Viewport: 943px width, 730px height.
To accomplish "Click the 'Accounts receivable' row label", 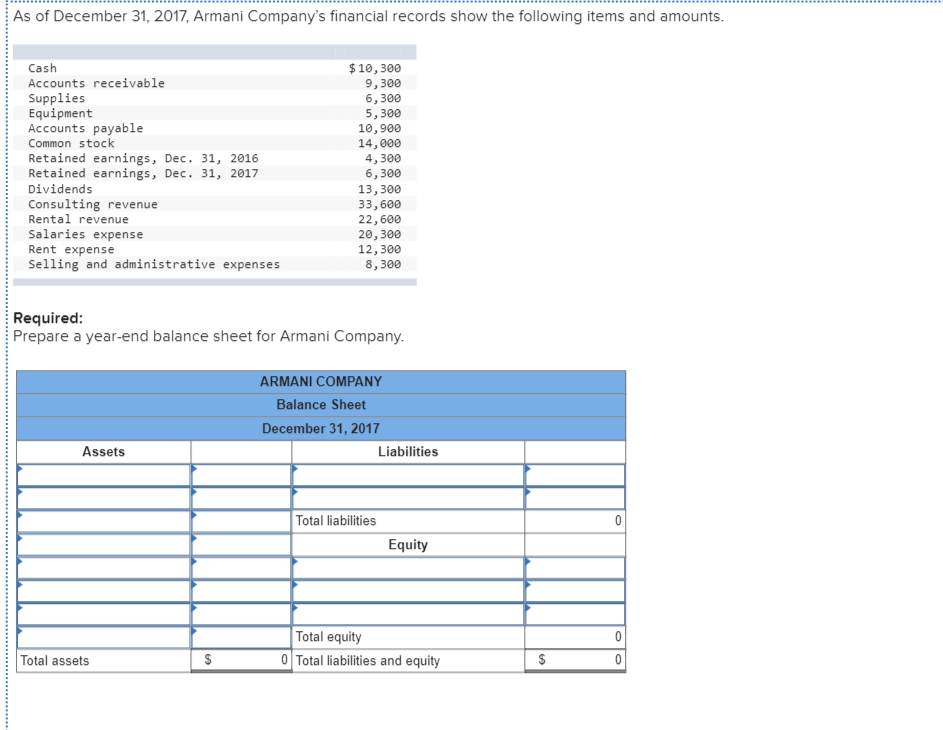I will pos(96,83).
